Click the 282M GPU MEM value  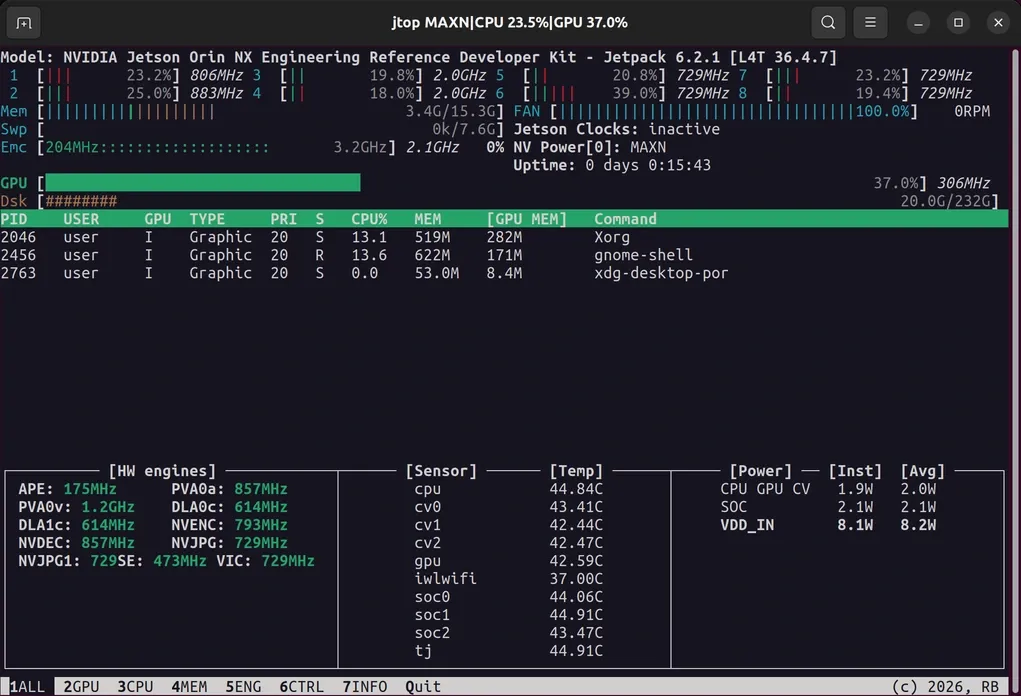pyautogui.click(x=504, y=237)
